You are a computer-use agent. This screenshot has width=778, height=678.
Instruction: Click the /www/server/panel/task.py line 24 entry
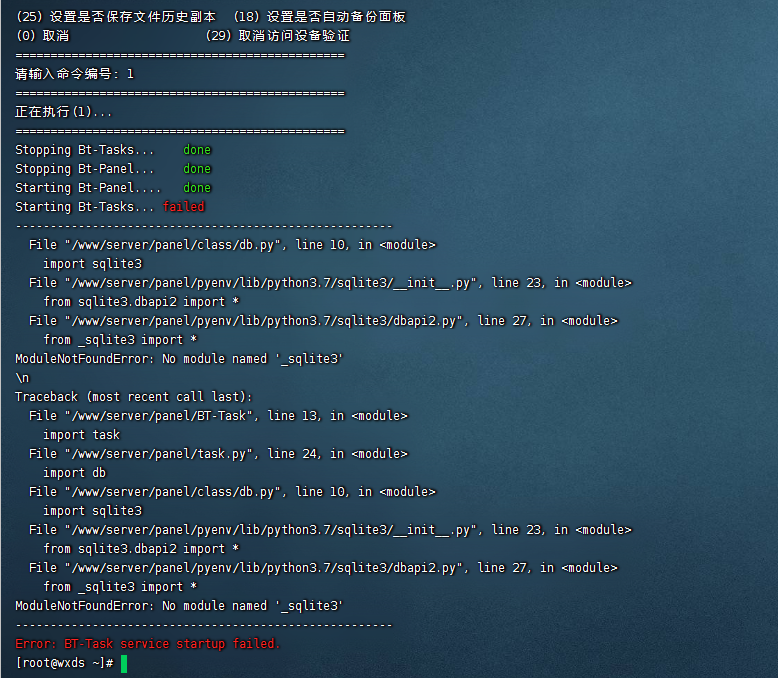pyautogui.click(x=218, y=454)
